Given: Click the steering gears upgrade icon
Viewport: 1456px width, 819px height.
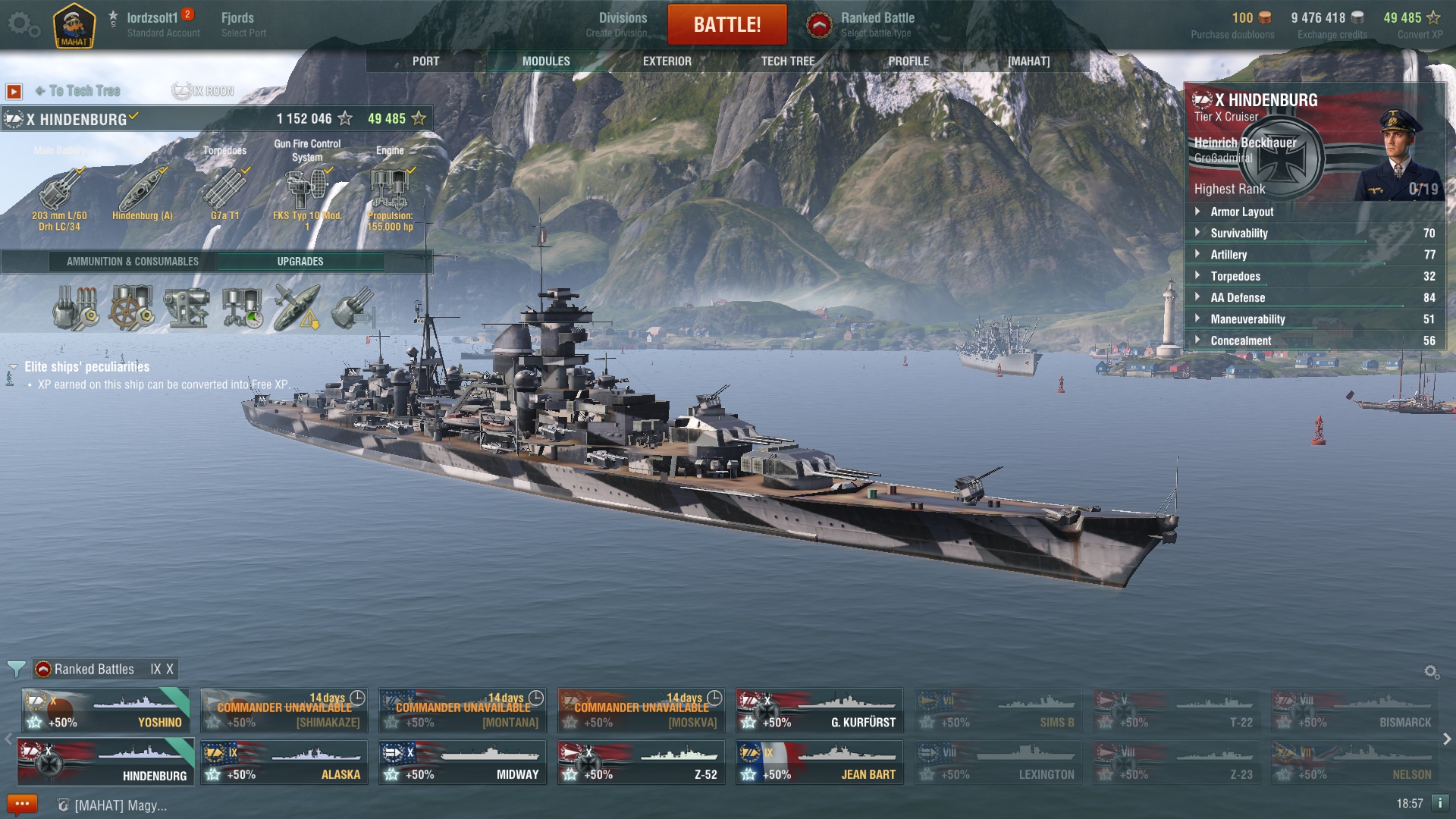Looking at the screenshot, I should (x=131, y=308).
